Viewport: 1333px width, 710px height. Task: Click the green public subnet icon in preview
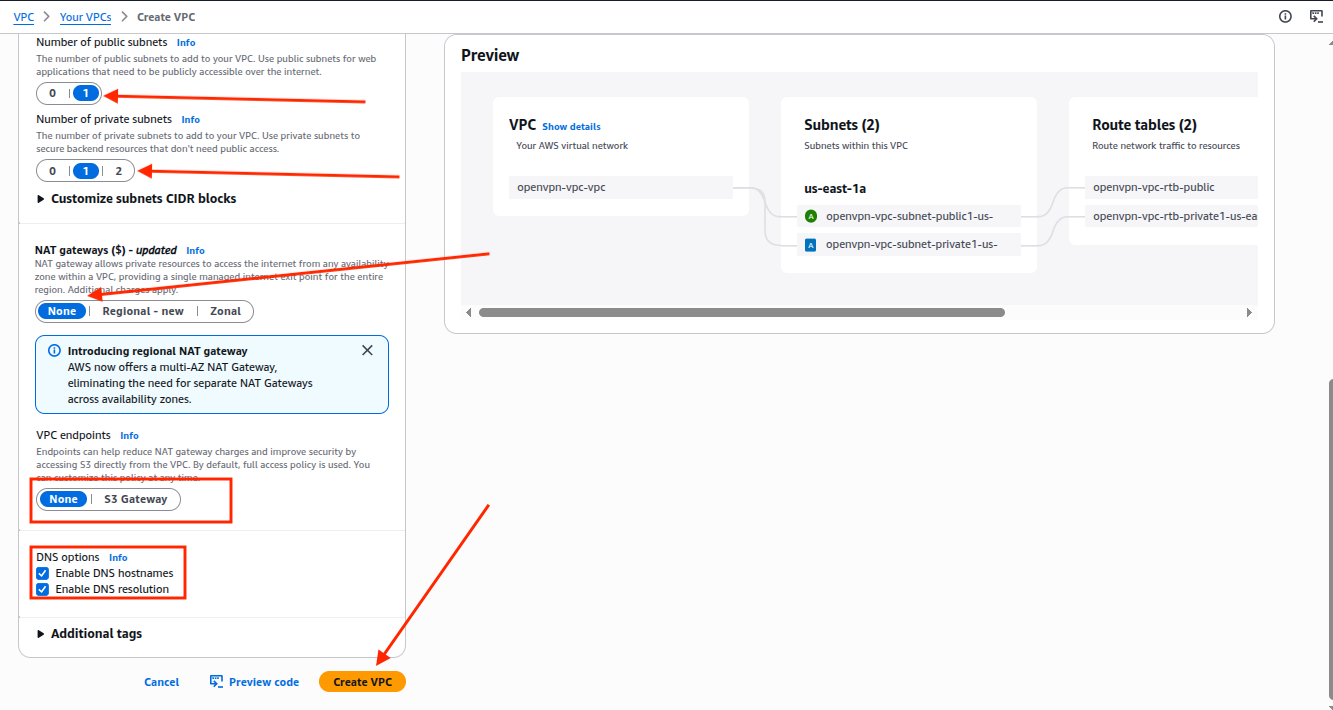pos(811,216)
